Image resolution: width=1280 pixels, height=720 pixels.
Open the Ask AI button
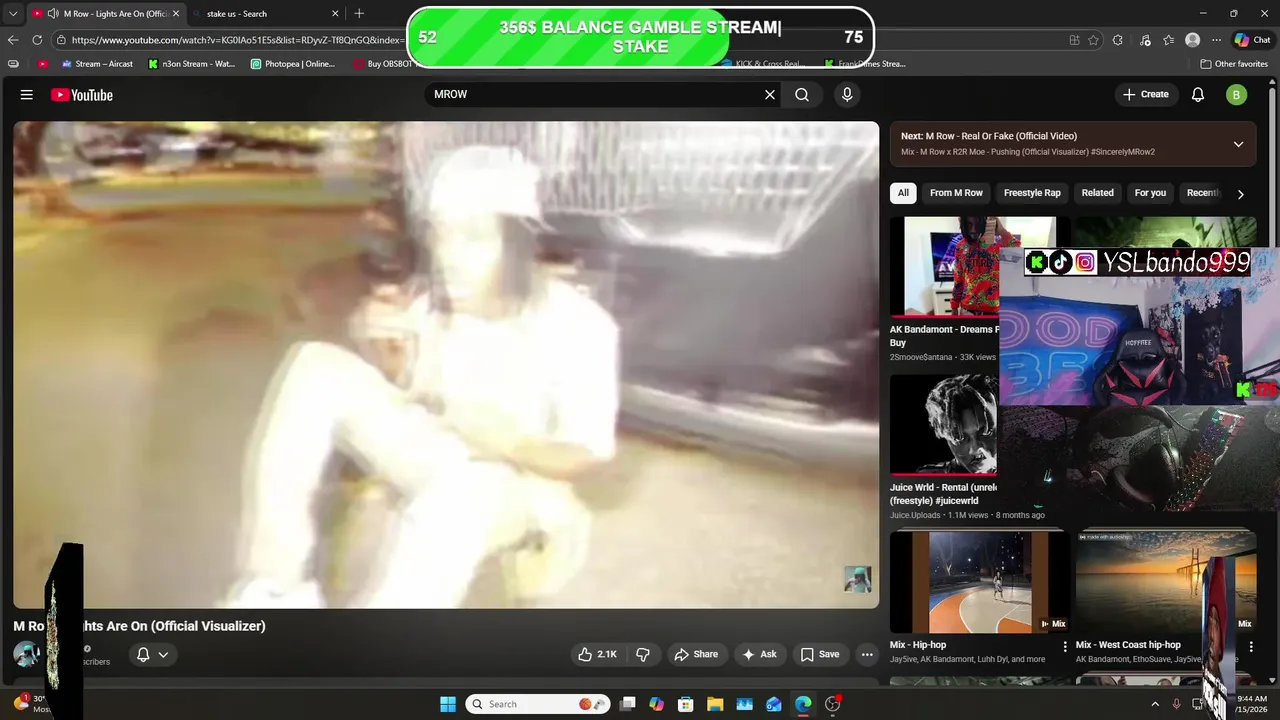pyautogui.click(x=759, y=654)
